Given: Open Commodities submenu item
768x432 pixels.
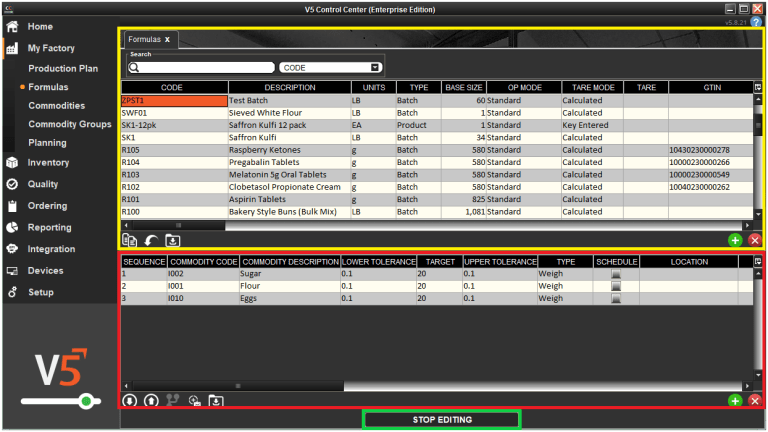Looking at the screenshot, I should point(56,106).
